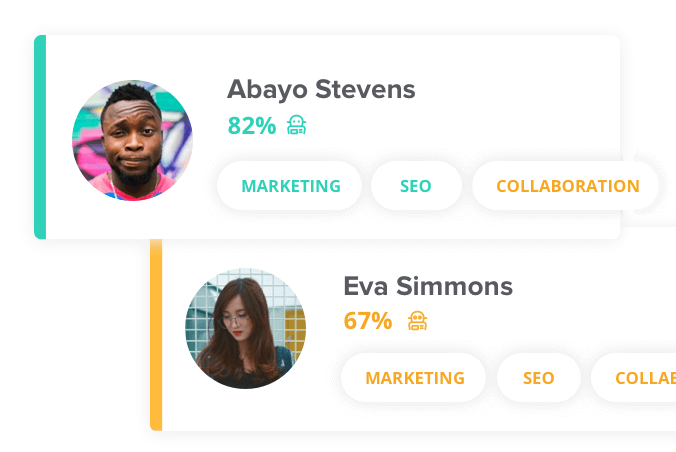This screenshot has width=676, height=452.
Task: Click the teal accent bar on Abayo's card
Action: pos(40,137)
